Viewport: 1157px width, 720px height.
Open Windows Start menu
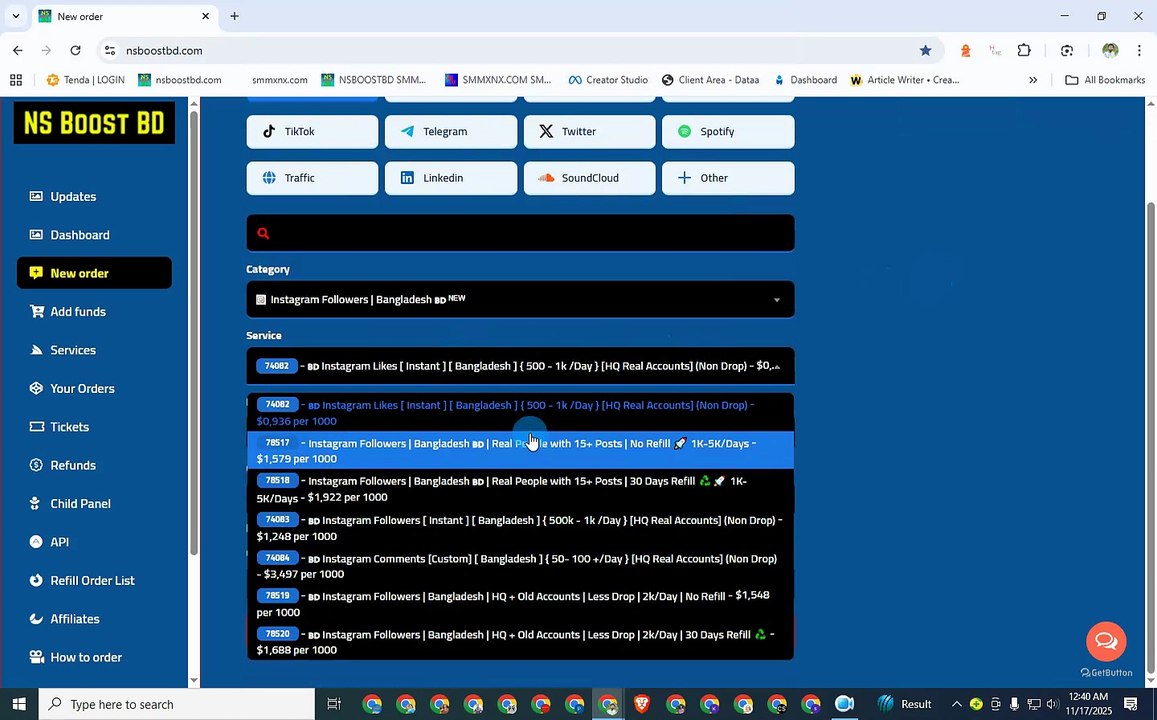[x=18, y=704]
